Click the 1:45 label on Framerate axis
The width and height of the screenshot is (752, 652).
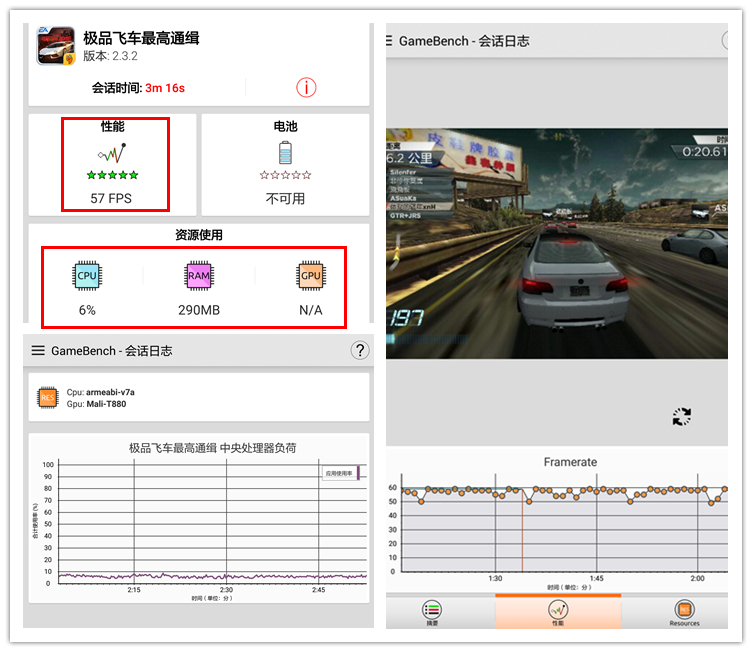click(x=597, y=578)
